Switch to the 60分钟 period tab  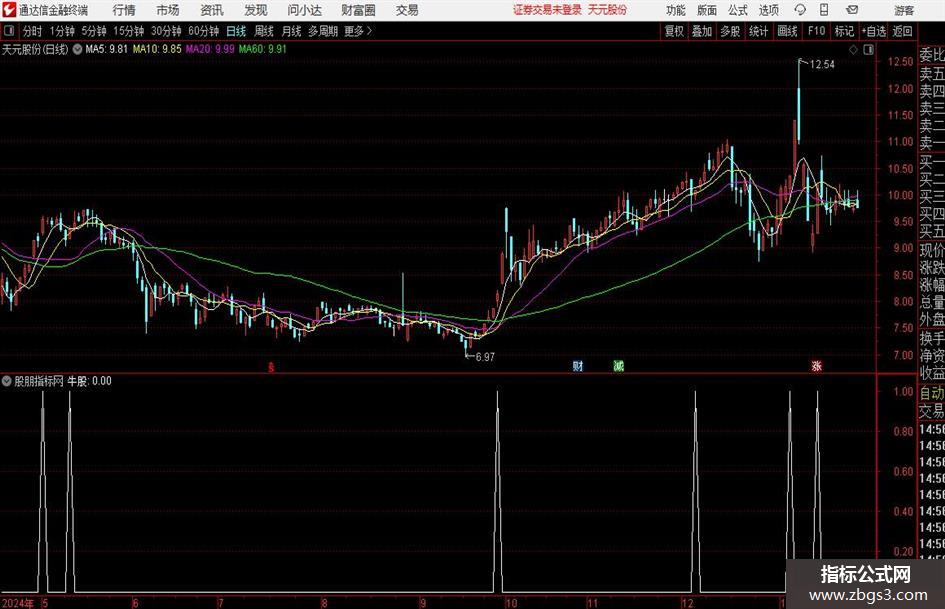[203, 31]
